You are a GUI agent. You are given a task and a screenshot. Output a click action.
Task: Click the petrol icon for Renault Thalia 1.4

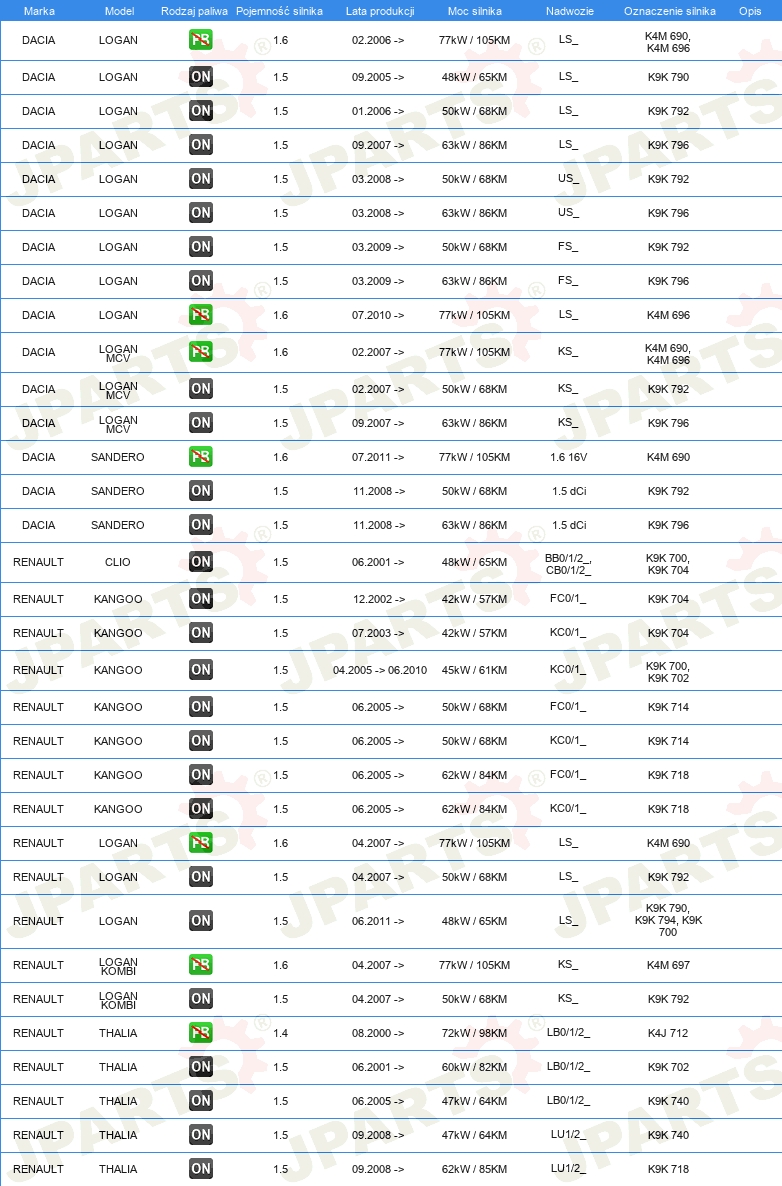tap(200, 1032)
